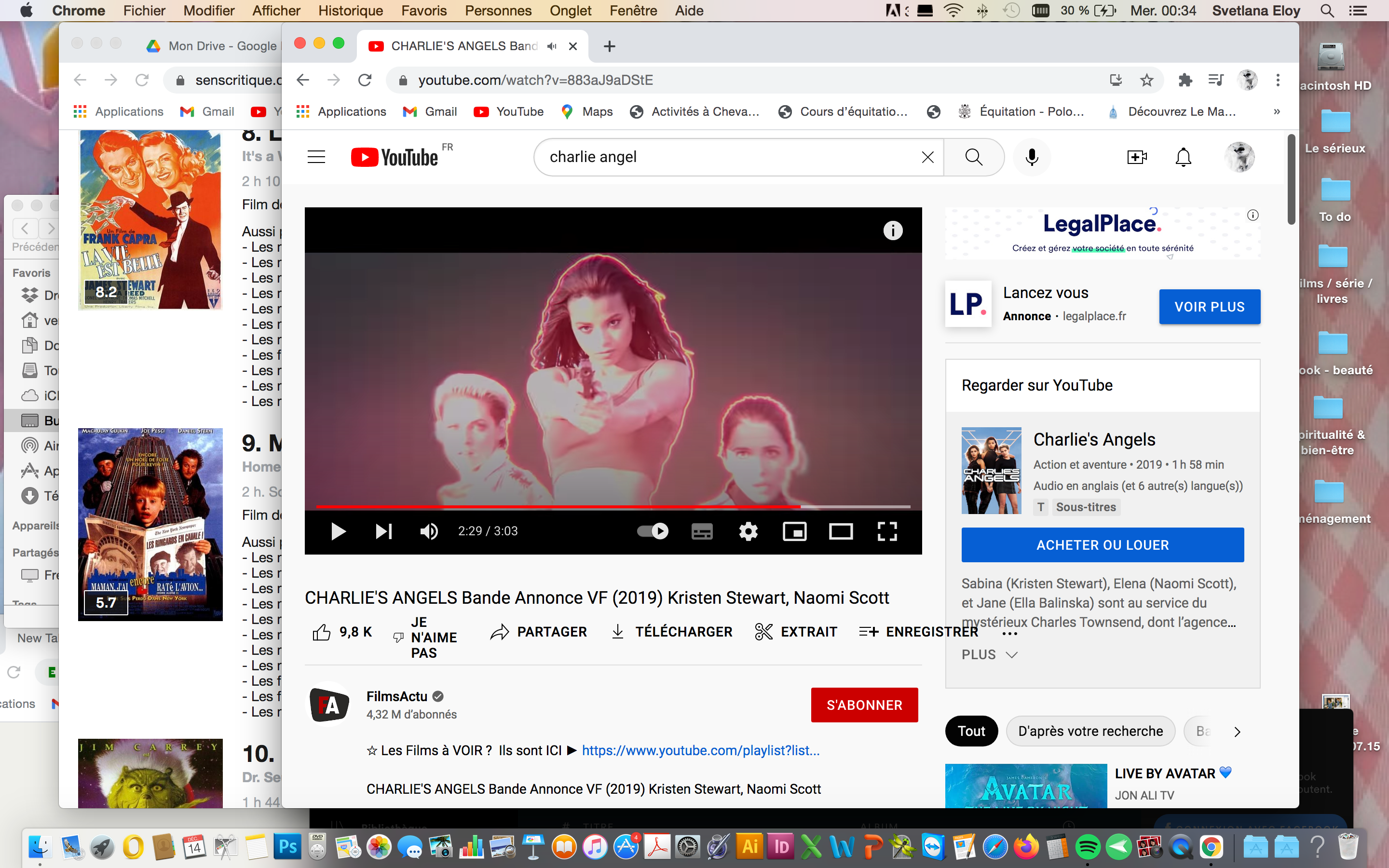Open the FilmsActu channel avatar
Image resolution: width=1389 pixels, height=868 pixels.
pyautogui.click(x=329, y=705)
